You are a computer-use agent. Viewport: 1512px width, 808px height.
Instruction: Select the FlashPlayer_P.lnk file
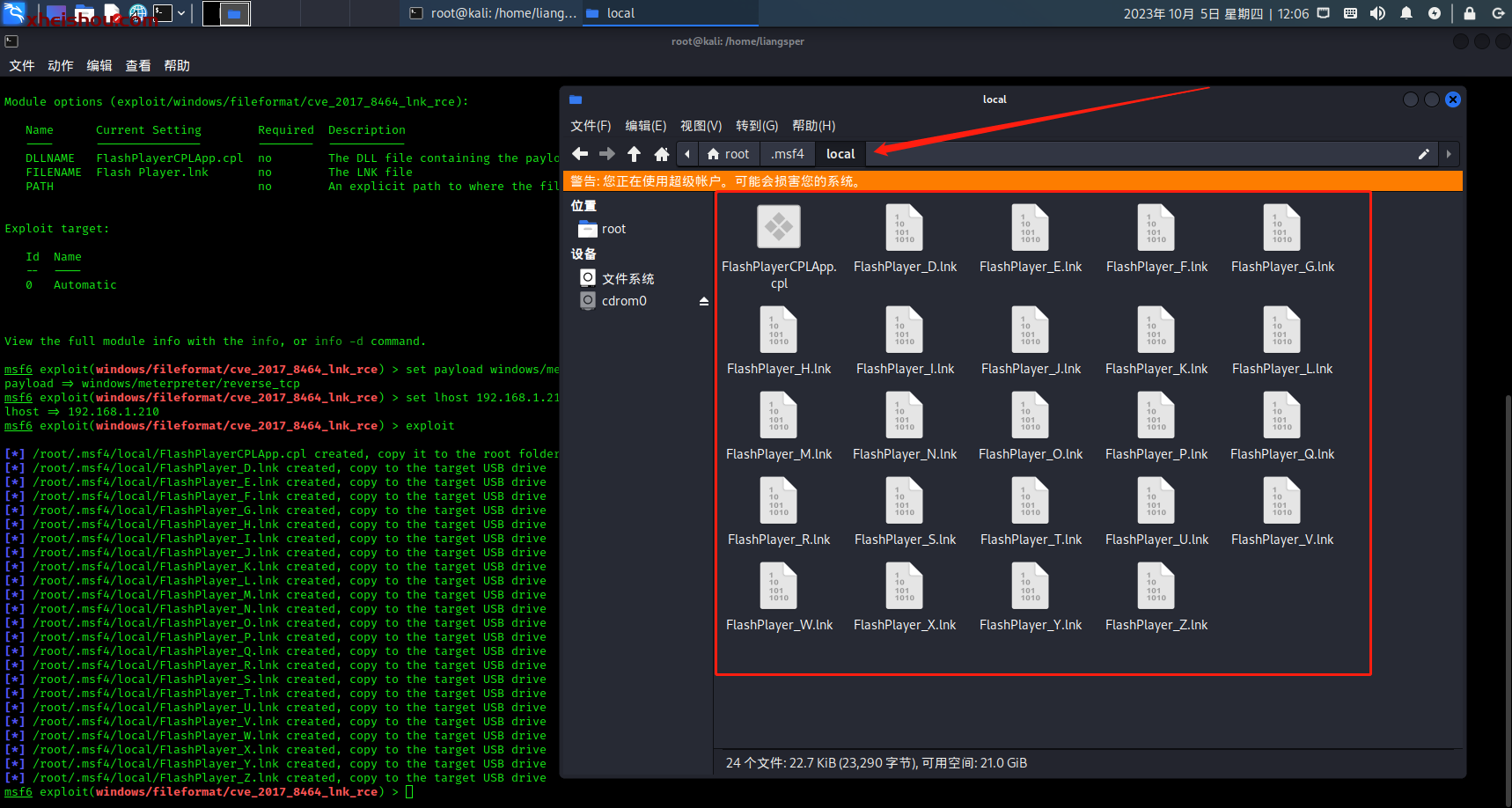pos(1156,427)
